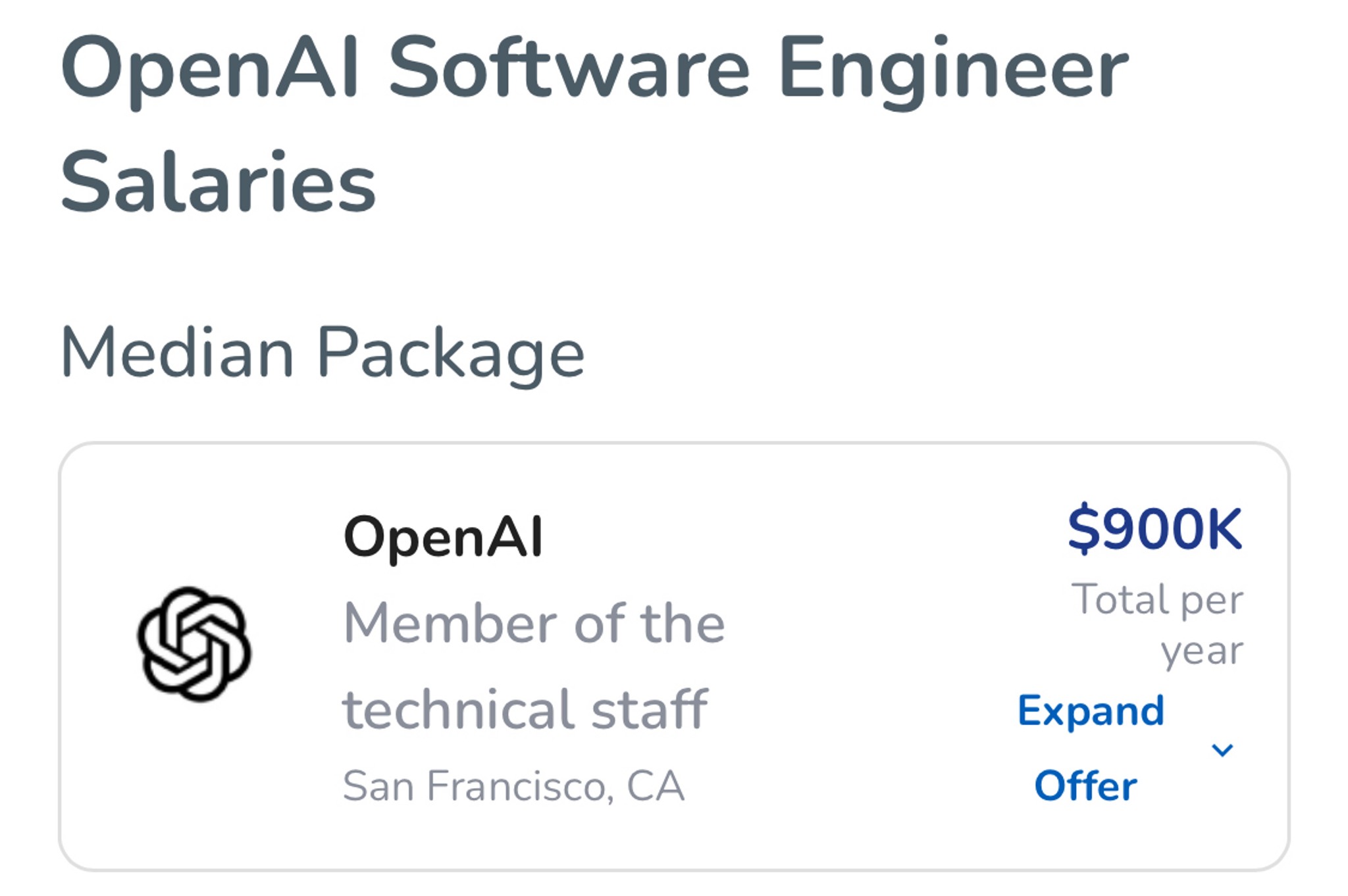The image size is (1348, 896).
Task: Click the Median Package heading
Action: [x=322, y=353]
